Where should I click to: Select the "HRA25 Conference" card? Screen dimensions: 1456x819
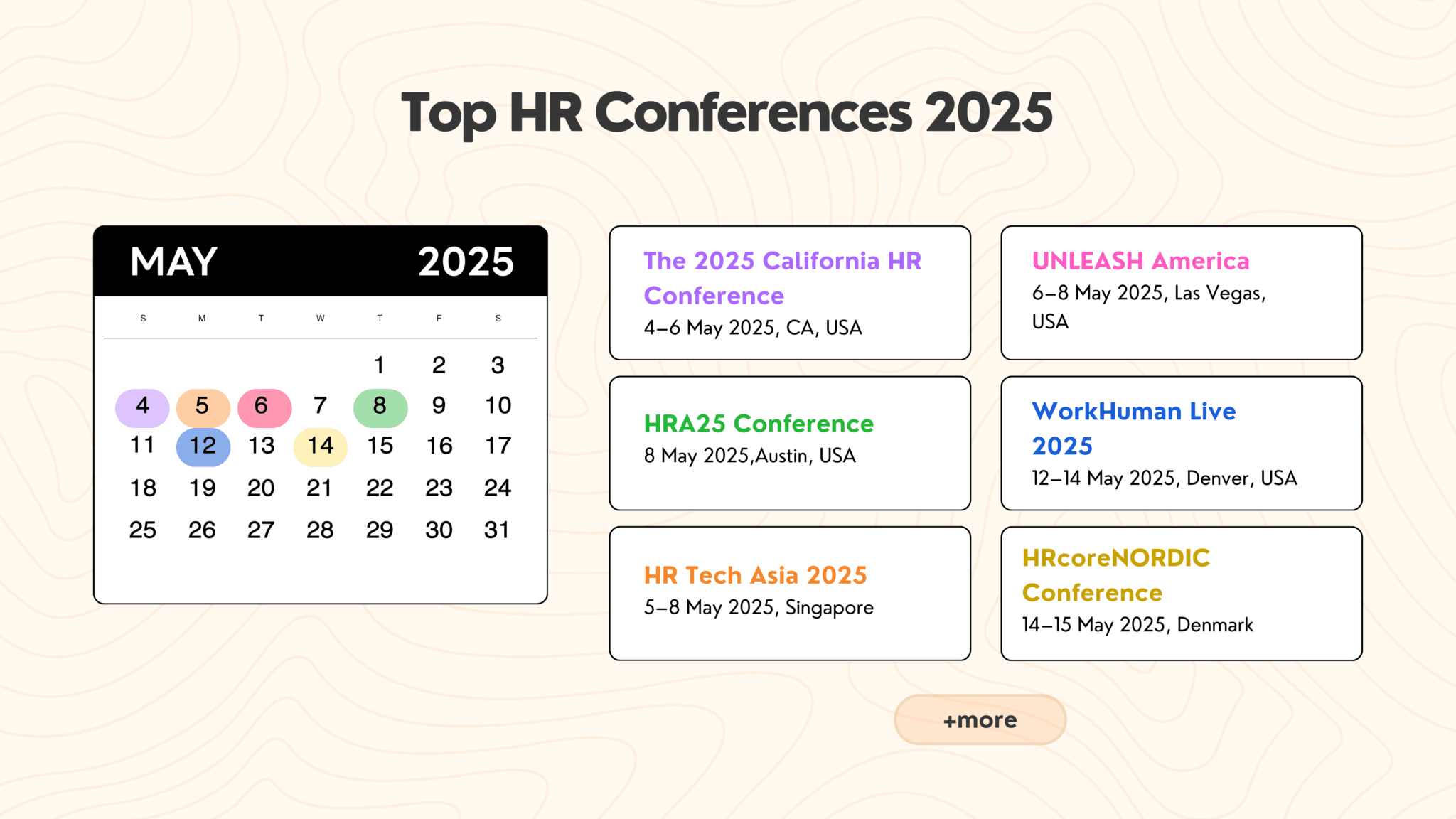(x=789, y=443)
